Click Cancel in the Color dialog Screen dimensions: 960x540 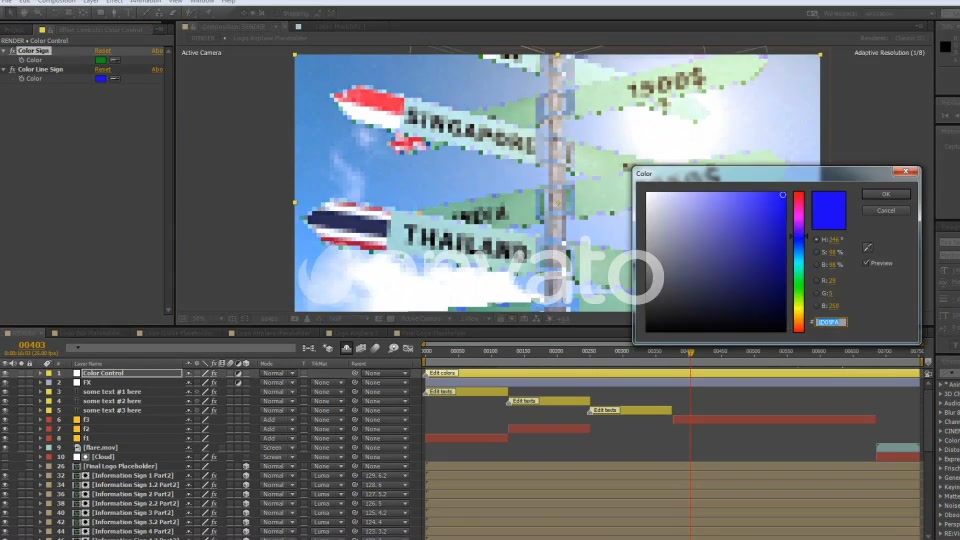click(886, 211)
